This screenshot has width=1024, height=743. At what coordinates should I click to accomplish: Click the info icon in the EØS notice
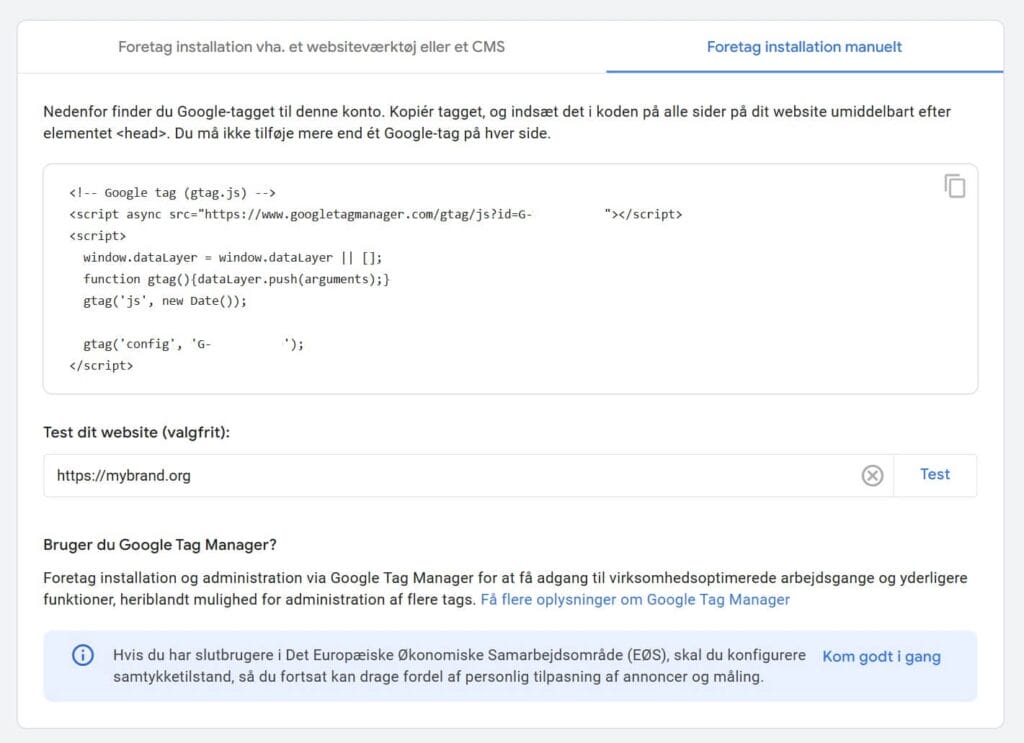pyautogui.click(x=82, y=655)
